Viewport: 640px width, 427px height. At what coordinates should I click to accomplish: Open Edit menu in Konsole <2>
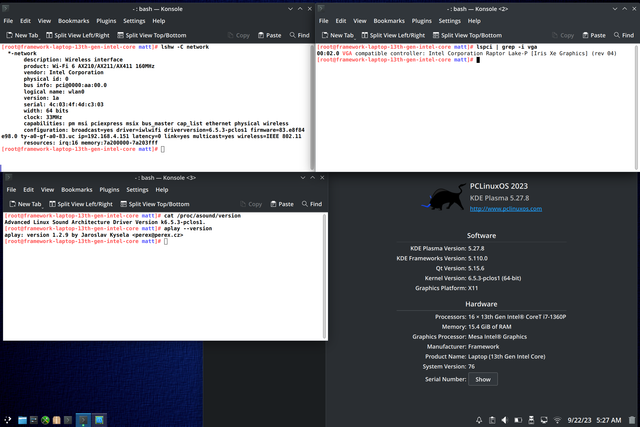point(341,21)
